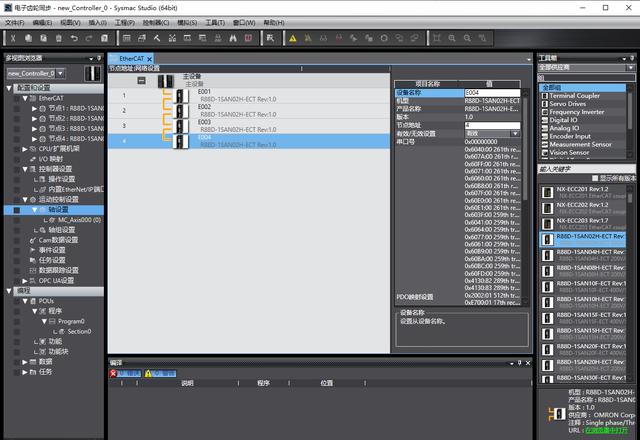Click the Zoom In magnifier toolbar icon
Screen dimensions: 640x440
tap(452, 38)
